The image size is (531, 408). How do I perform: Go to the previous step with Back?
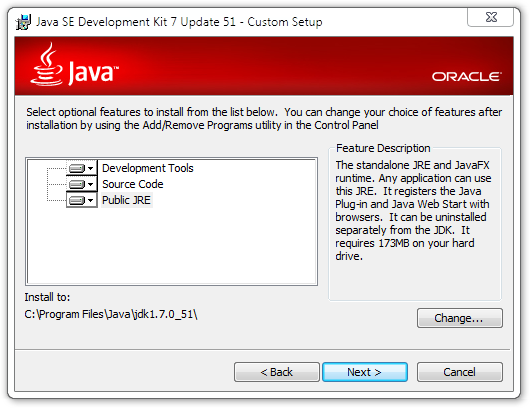tap(277, 372)
